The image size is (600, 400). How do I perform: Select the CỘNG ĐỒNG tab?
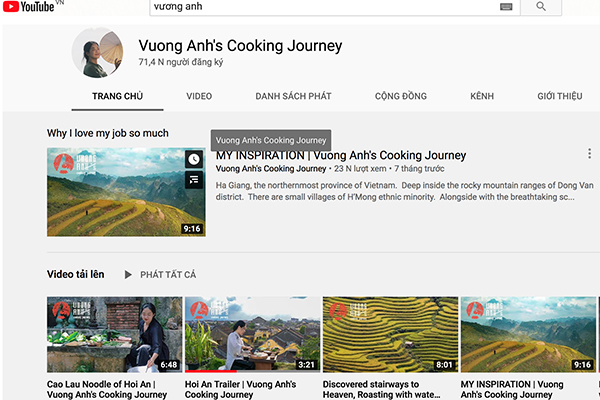tap(400, 96)
